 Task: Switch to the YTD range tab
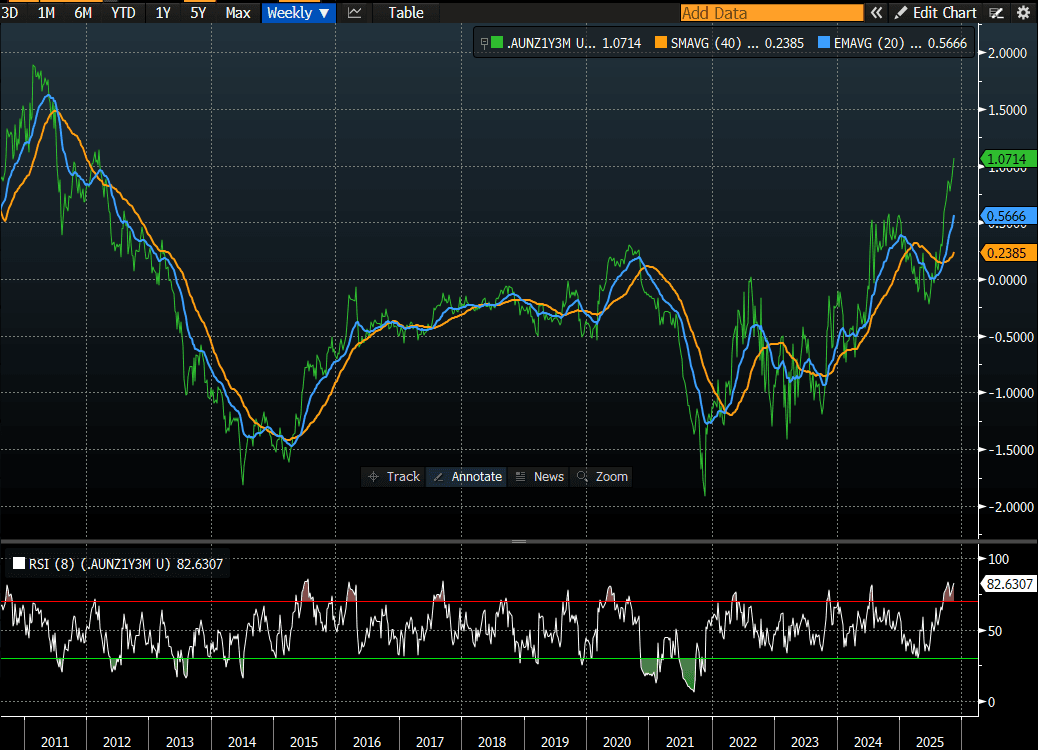click(x=123, y=13)
